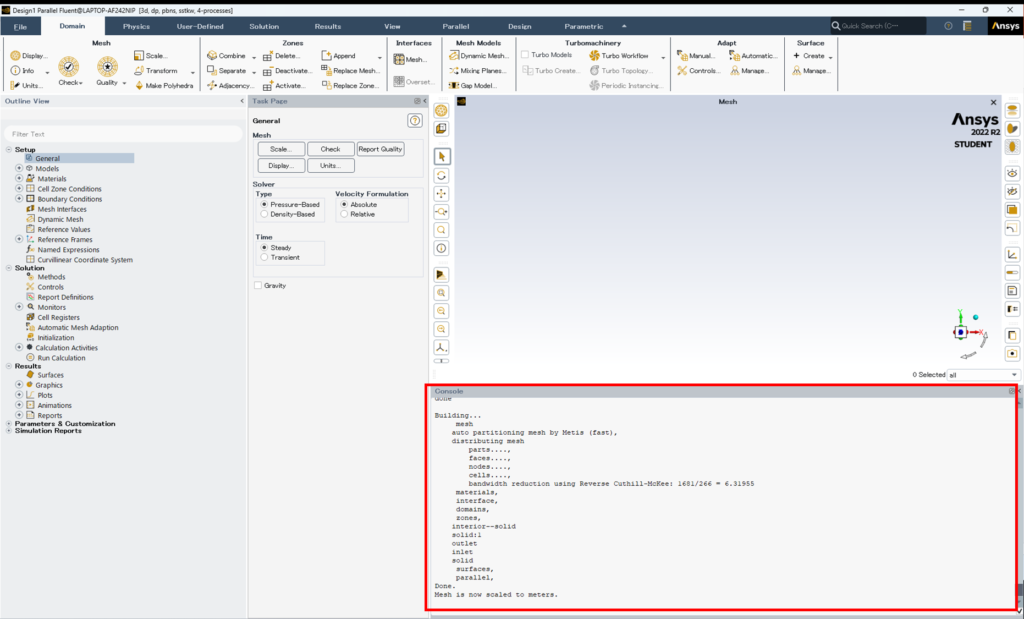The width and height of the screenshot is (1024, 619).
Task: Open mesh Units ribbon tool
Action: click(x=26, y=86)
